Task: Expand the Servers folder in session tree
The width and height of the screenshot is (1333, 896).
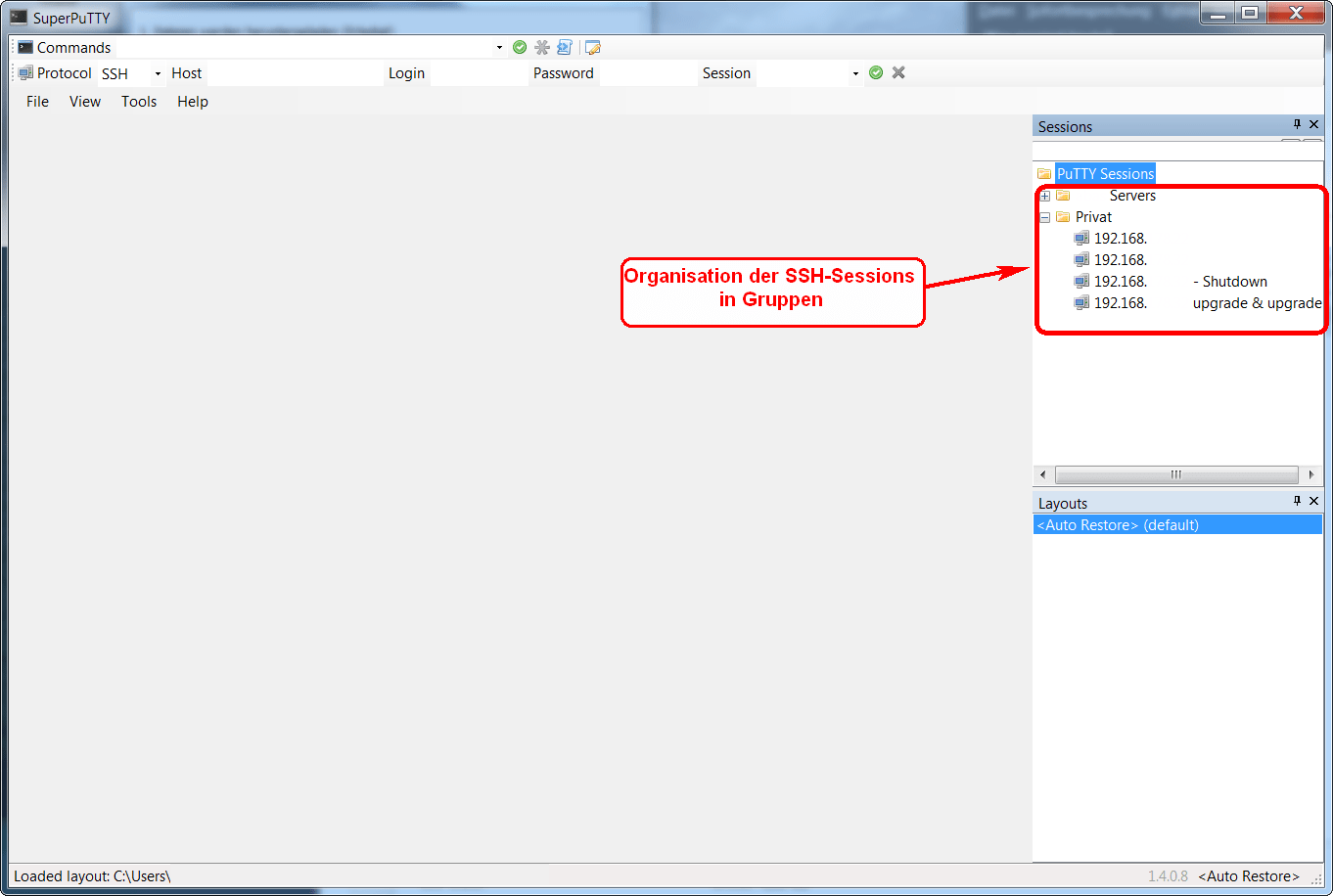Action: point(1045,196)
